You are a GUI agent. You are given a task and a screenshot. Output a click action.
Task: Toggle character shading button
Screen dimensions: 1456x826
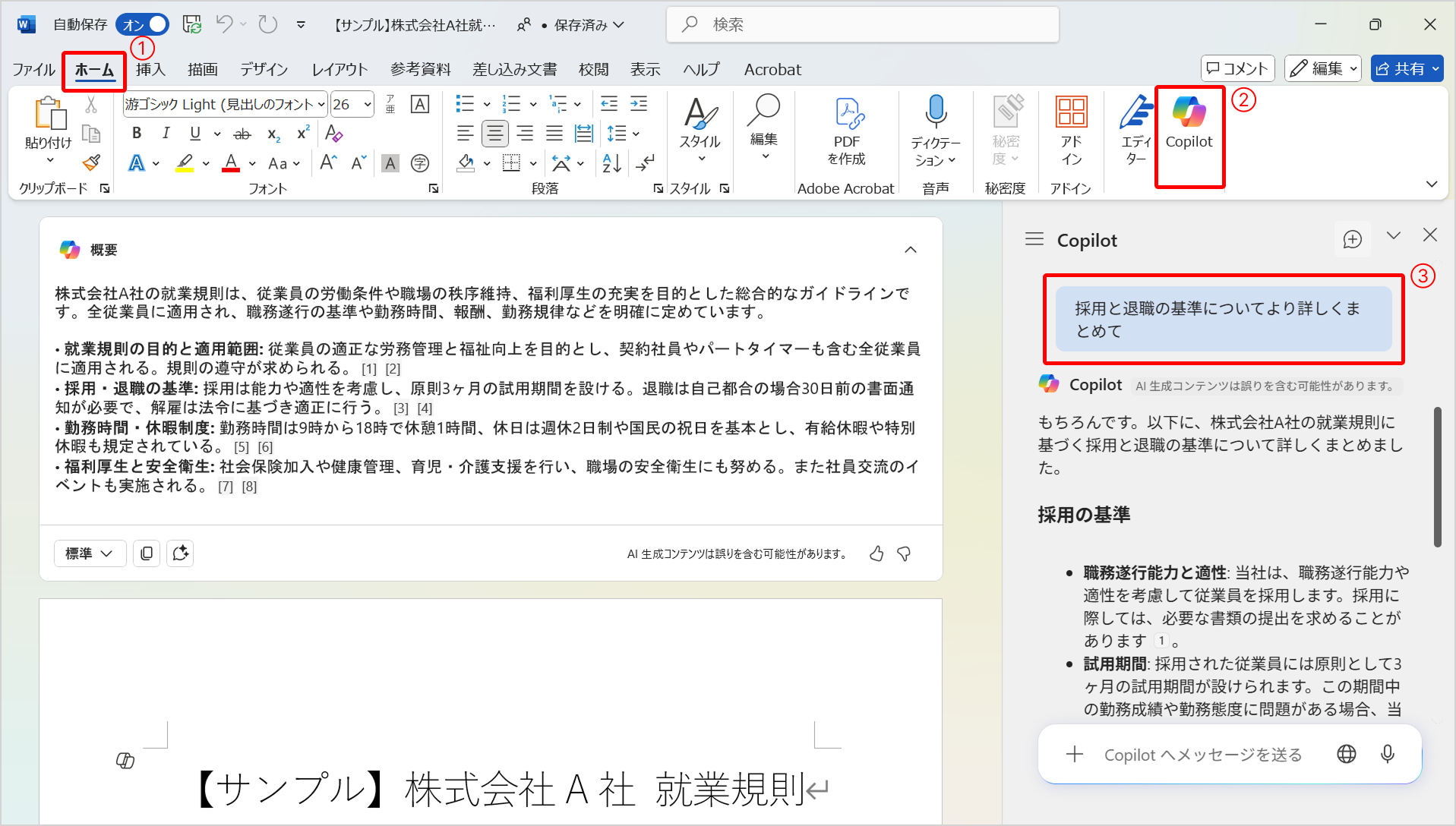(x=390, y=162)
